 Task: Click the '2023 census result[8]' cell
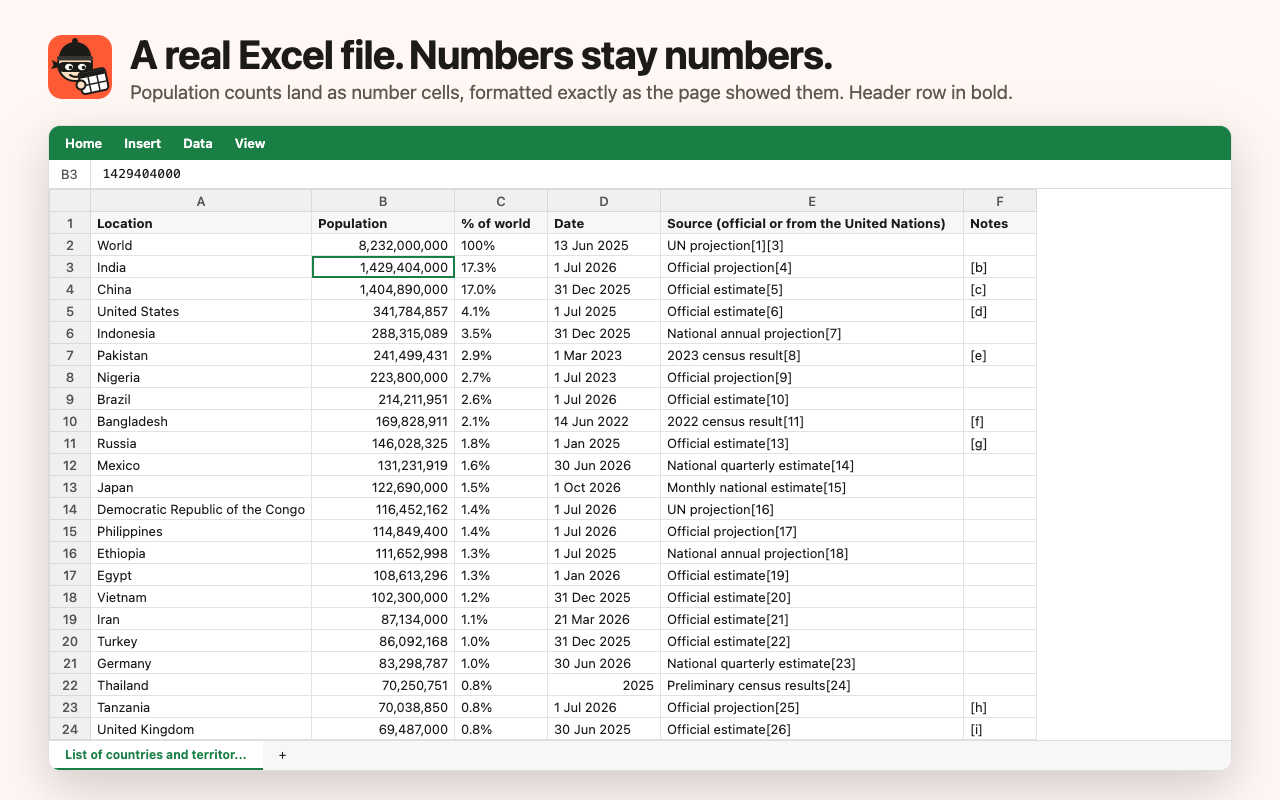tap(812, 355)
